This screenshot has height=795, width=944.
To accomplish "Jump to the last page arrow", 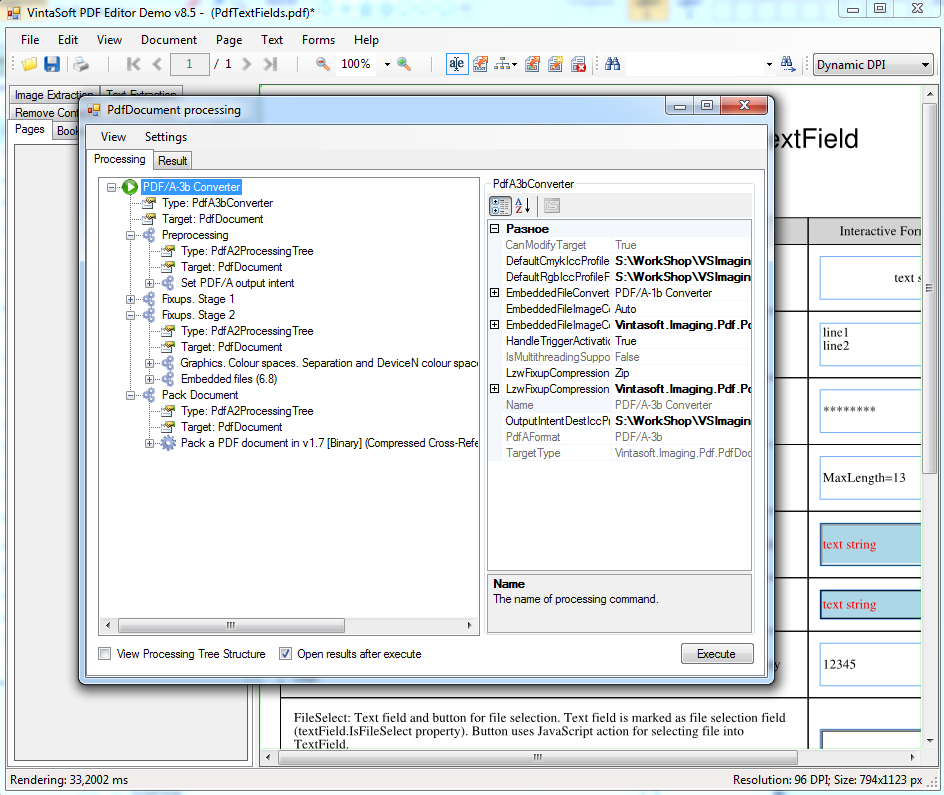I will coord(270,64).
